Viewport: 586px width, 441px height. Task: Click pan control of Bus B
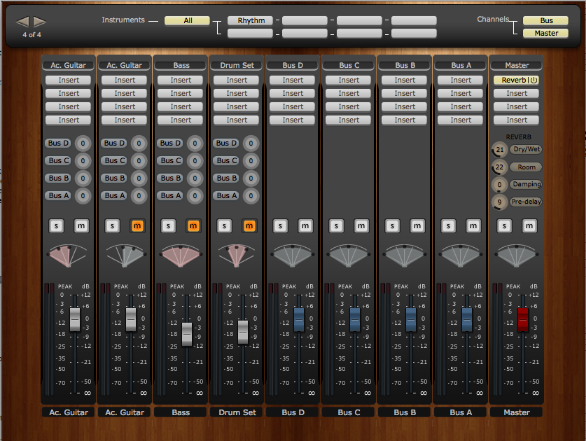coord(404,255)
